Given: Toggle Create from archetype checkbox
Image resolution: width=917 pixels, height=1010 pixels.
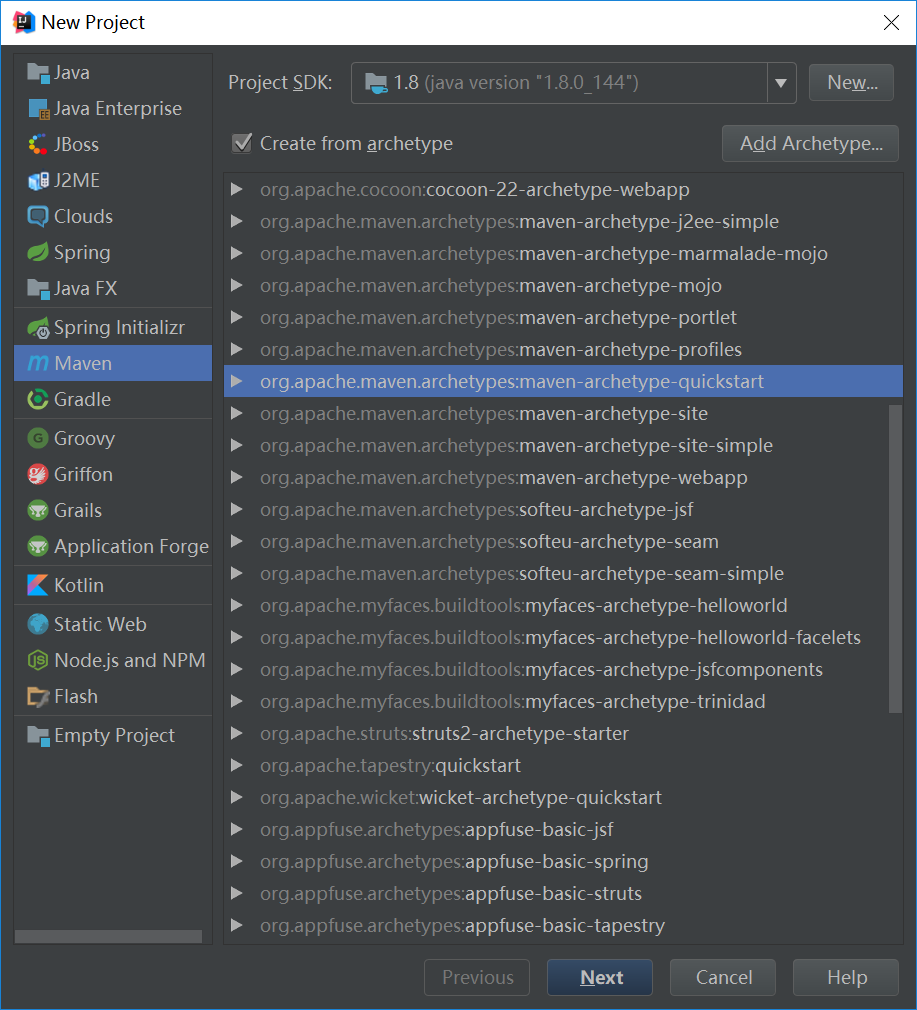Looking at the screenshot, I should coord(242,143).
